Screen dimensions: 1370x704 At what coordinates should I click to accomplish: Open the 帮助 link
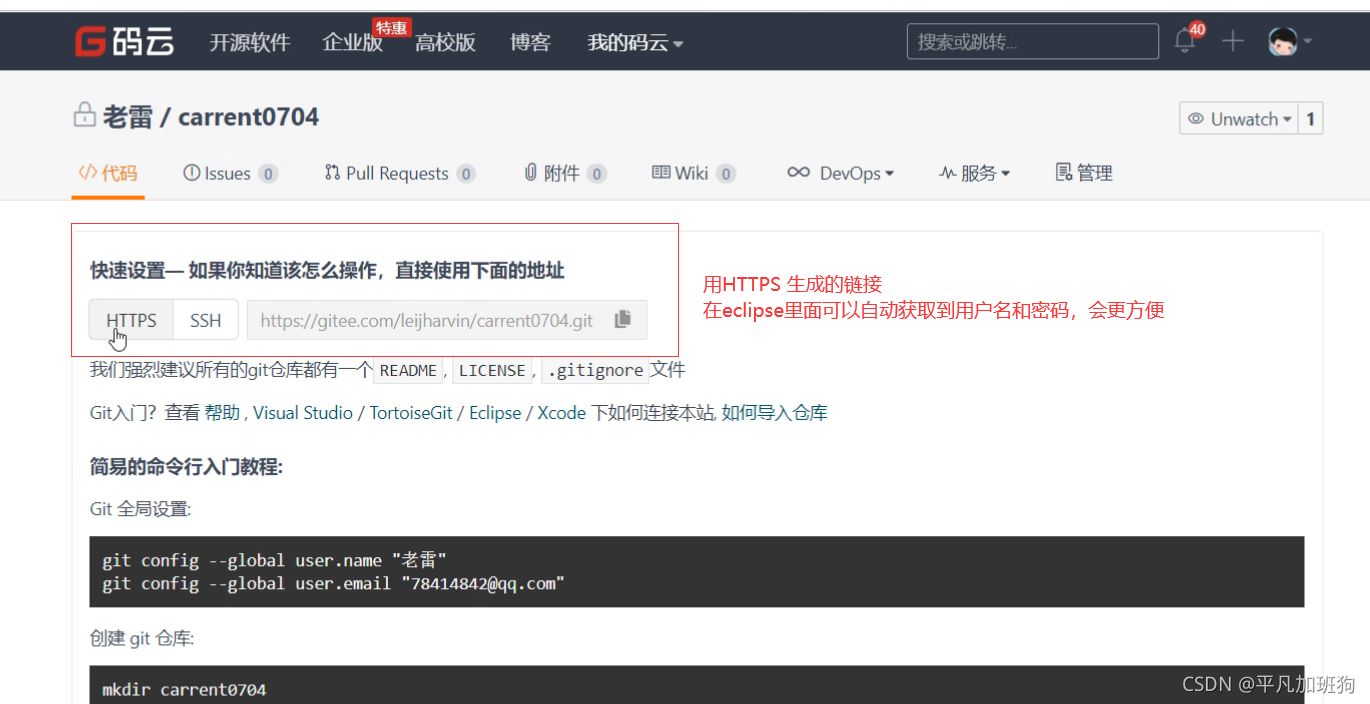[222, 413]
